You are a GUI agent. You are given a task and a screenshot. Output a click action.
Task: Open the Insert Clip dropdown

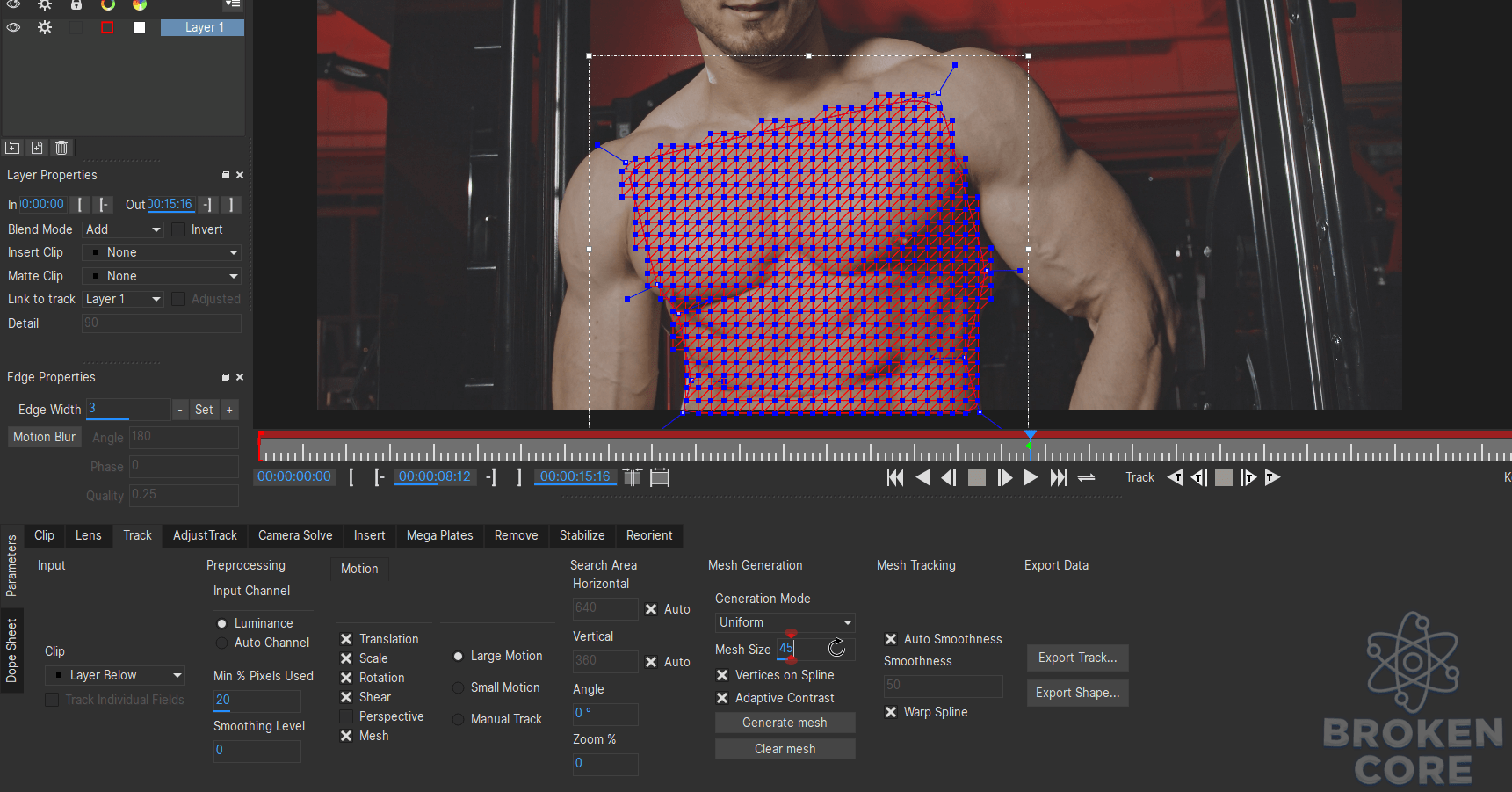(162, 252)
